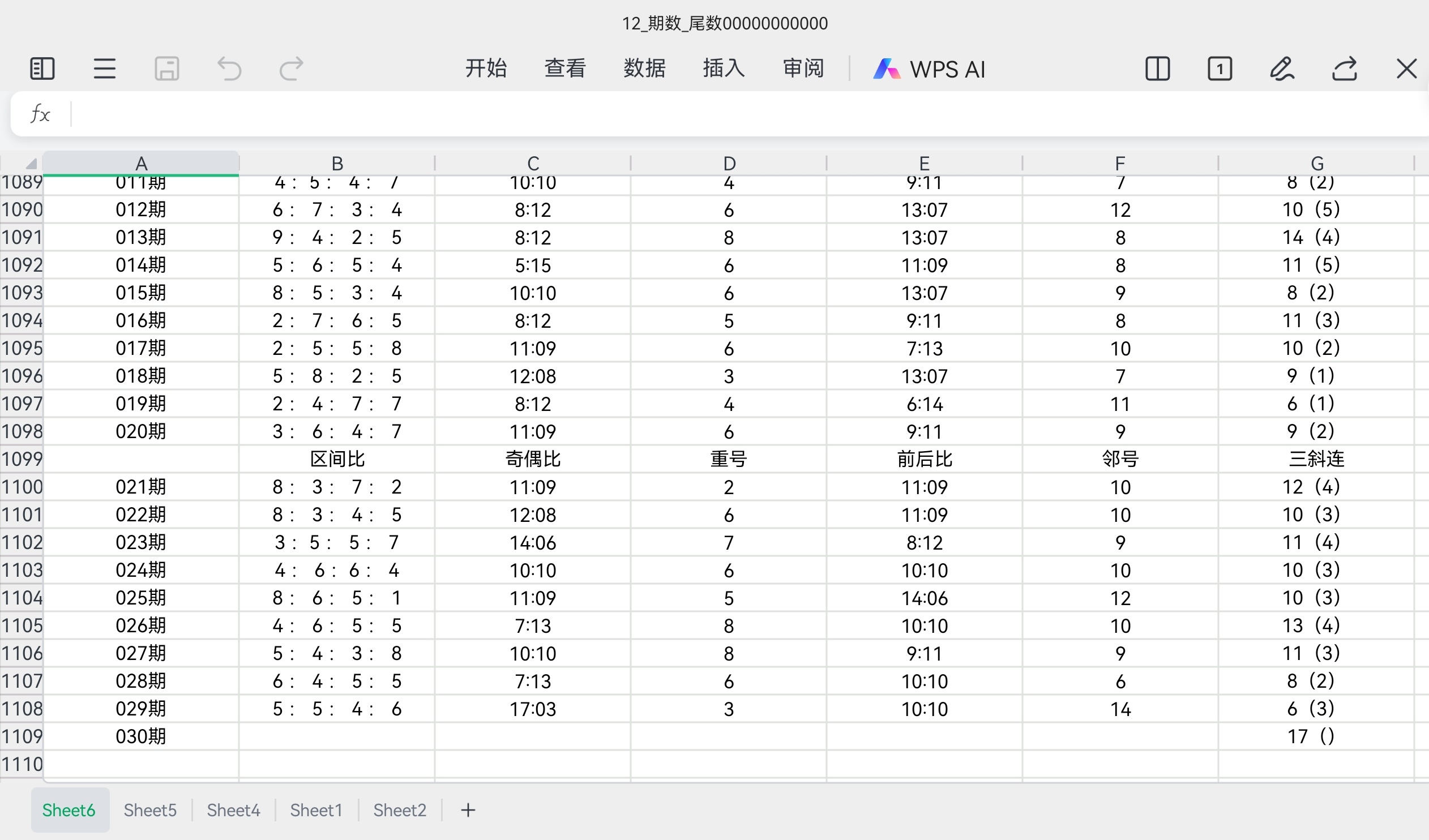Open the 审阅 menu tab
The height and width of the screenshot is (840, 1429).
(x=803, y=68)
